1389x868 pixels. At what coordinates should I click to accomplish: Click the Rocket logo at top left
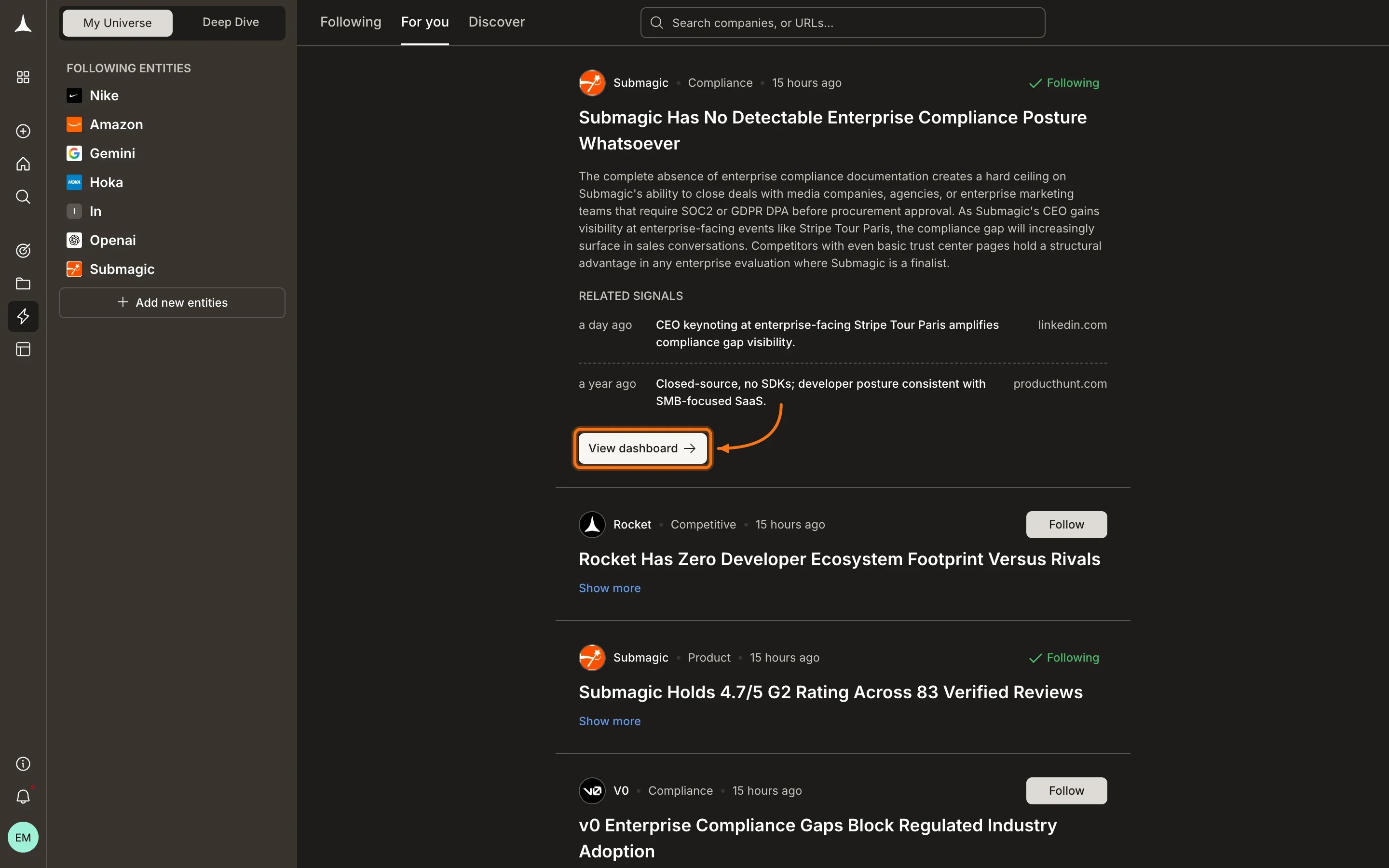pos(23,24)
